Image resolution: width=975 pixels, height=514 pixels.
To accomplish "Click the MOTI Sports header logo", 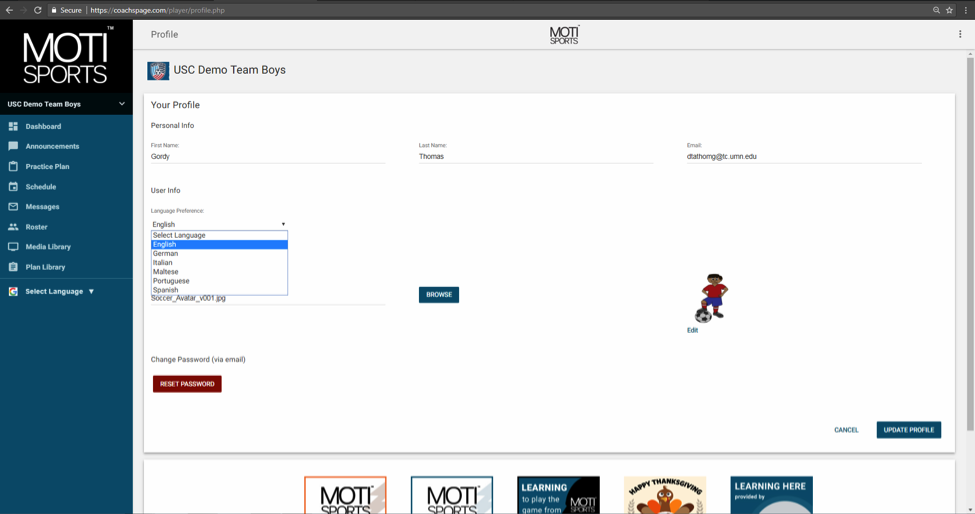I will click(564, 35).
